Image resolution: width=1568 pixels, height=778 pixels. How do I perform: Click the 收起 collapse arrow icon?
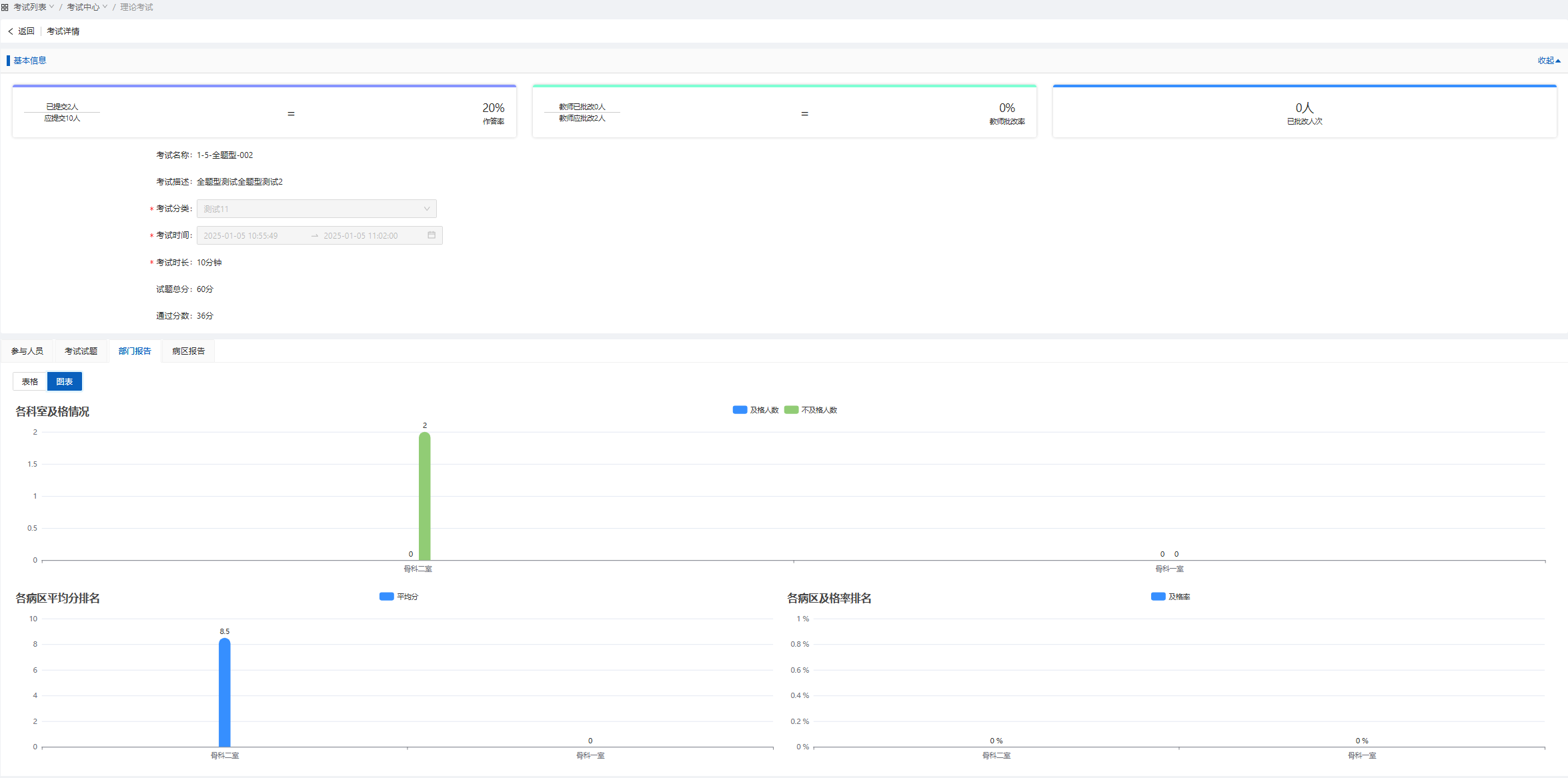click(x=1558, y=61)
